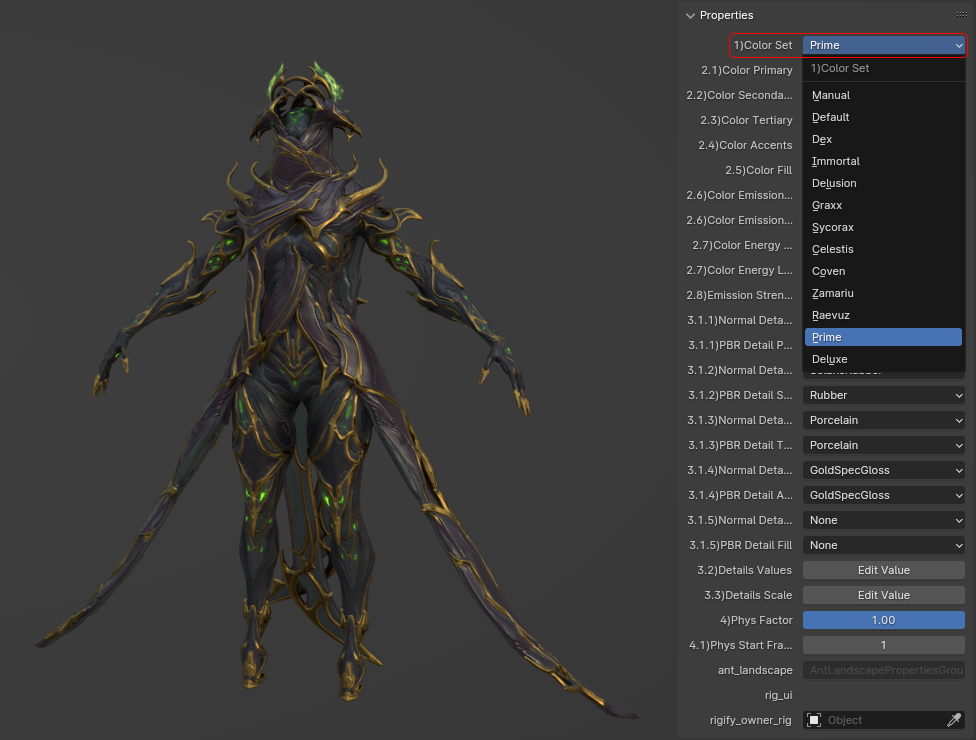Click the 2.4)Color Accents label
The width and height of the screenshot is (976, 740).
tap(745, 145)
